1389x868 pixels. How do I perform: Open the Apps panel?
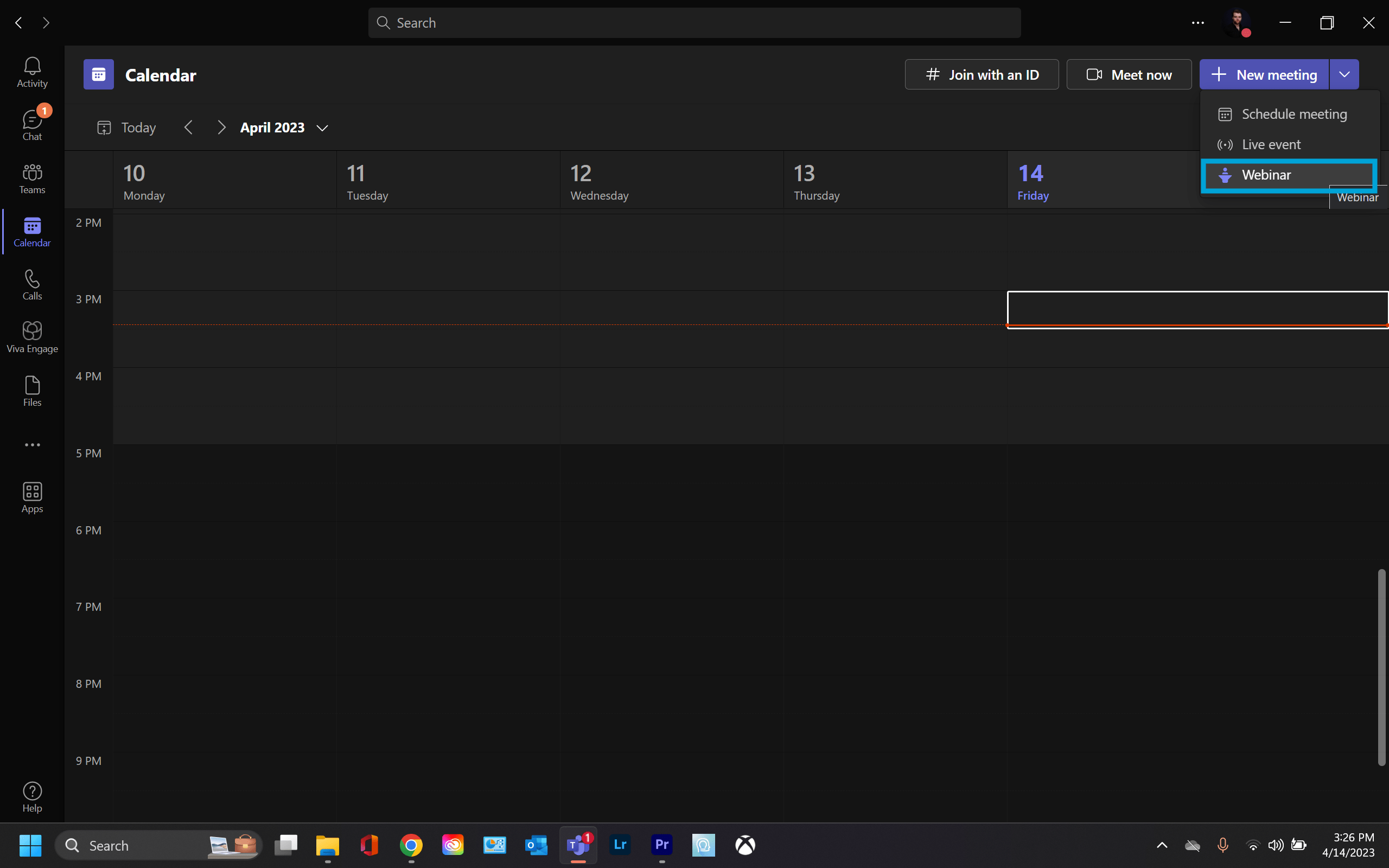(x=31, y=496)
